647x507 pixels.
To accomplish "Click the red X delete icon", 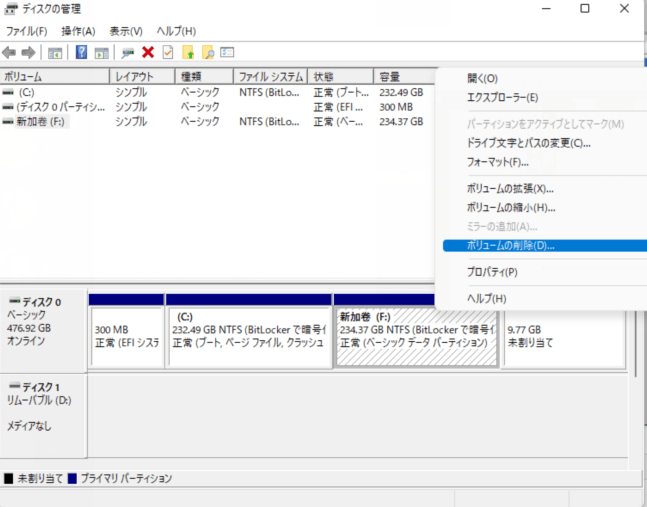I will point(148,52).
